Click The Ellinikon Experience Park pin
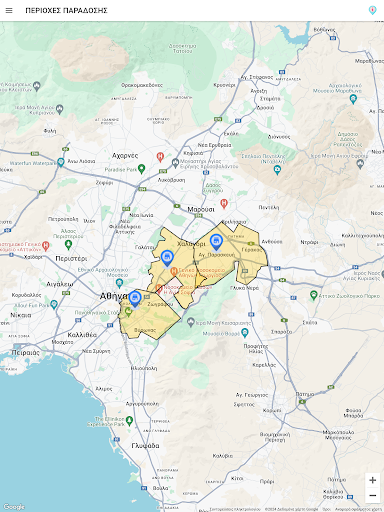Screen dimensions: 384x512 (129, 421)
